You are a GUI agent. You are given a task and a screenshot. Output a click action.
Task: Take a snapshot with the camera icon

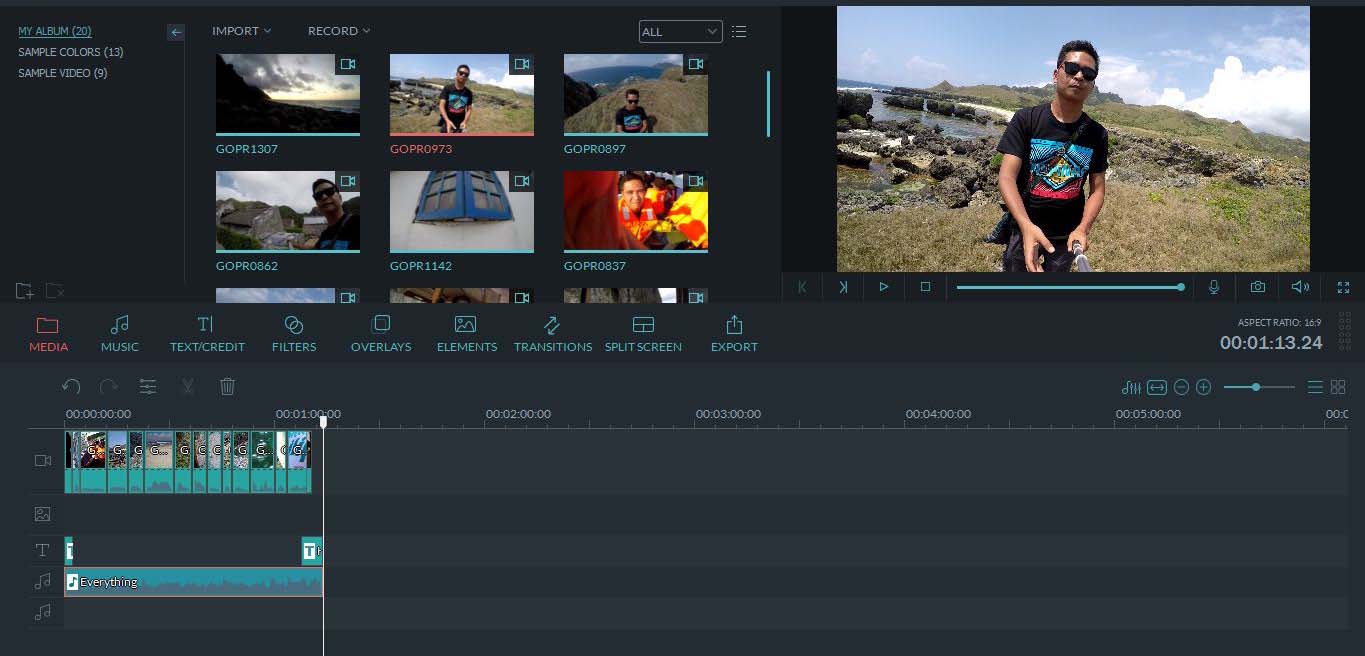(x=1257, y=287)
